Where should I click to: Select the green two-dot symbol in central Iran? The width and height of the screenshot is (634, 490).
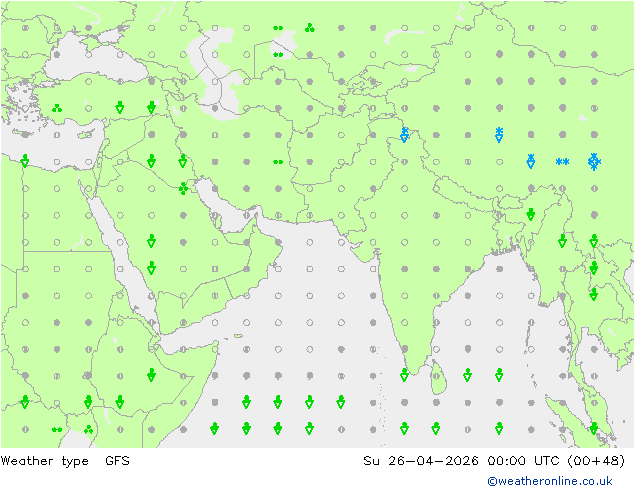278,162
